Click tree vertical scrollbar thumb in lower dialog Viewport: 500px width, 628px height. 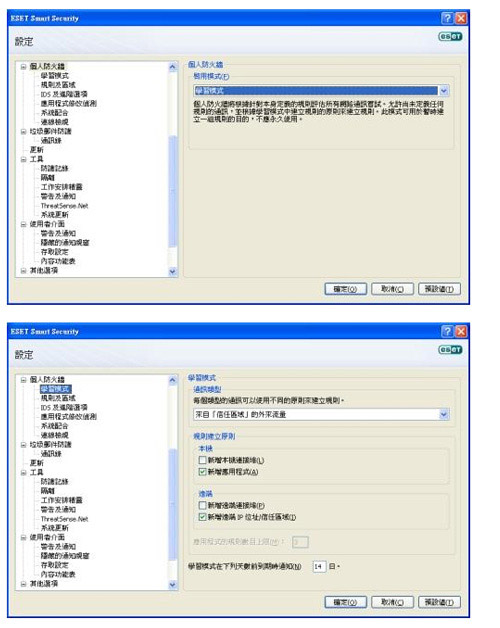(173, 505)
